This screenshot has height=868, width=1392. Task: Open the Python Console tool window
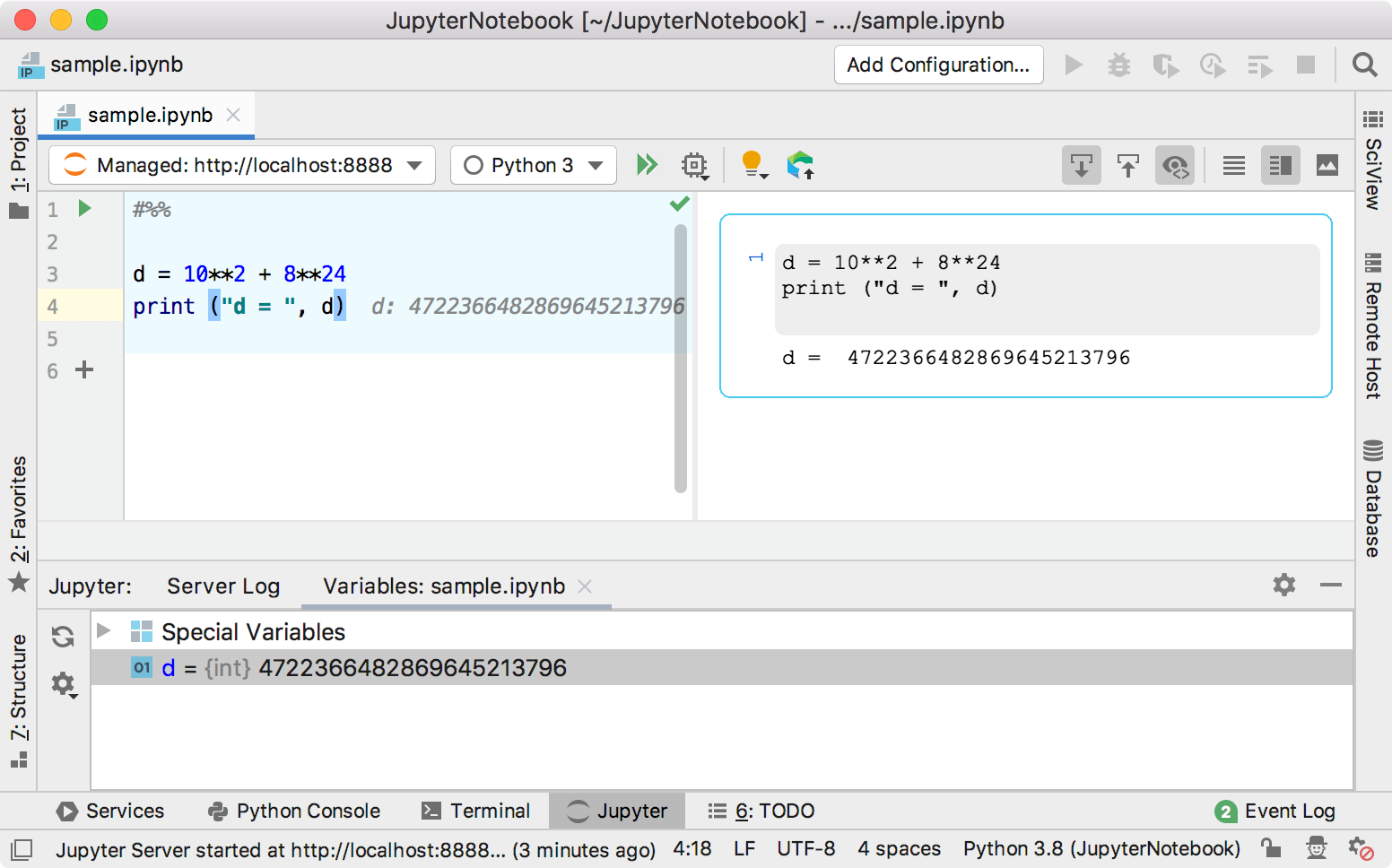294,811
